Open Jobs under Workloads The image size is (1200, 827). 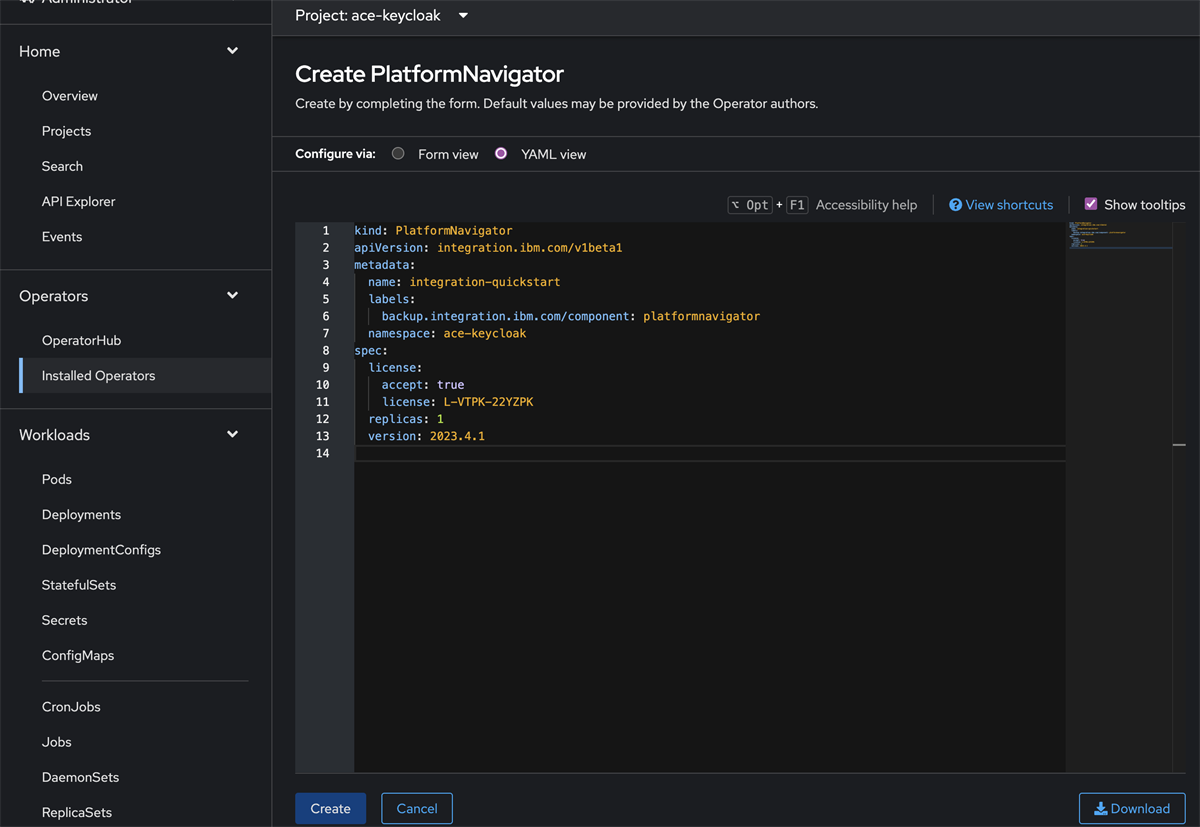click(x=57, y=742)
